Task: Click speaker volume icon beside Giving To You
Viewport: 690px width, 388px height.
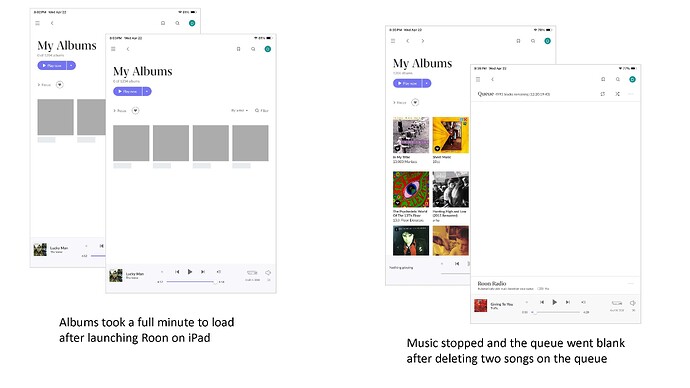Action: pyautogui.click(x=632, y=303)
